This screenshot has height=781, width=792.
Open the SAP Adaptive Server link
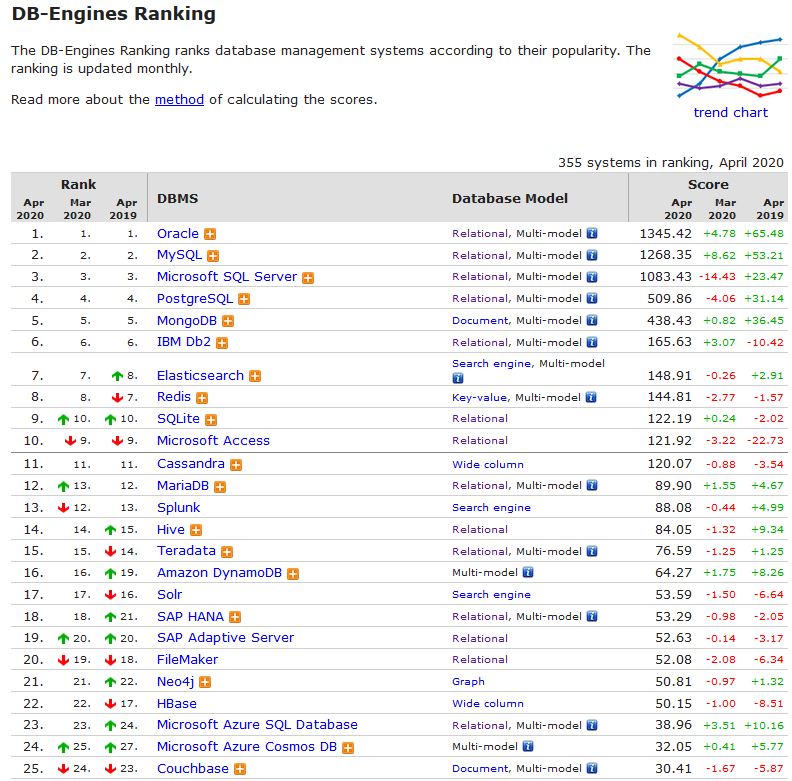(x=225, y=638)
